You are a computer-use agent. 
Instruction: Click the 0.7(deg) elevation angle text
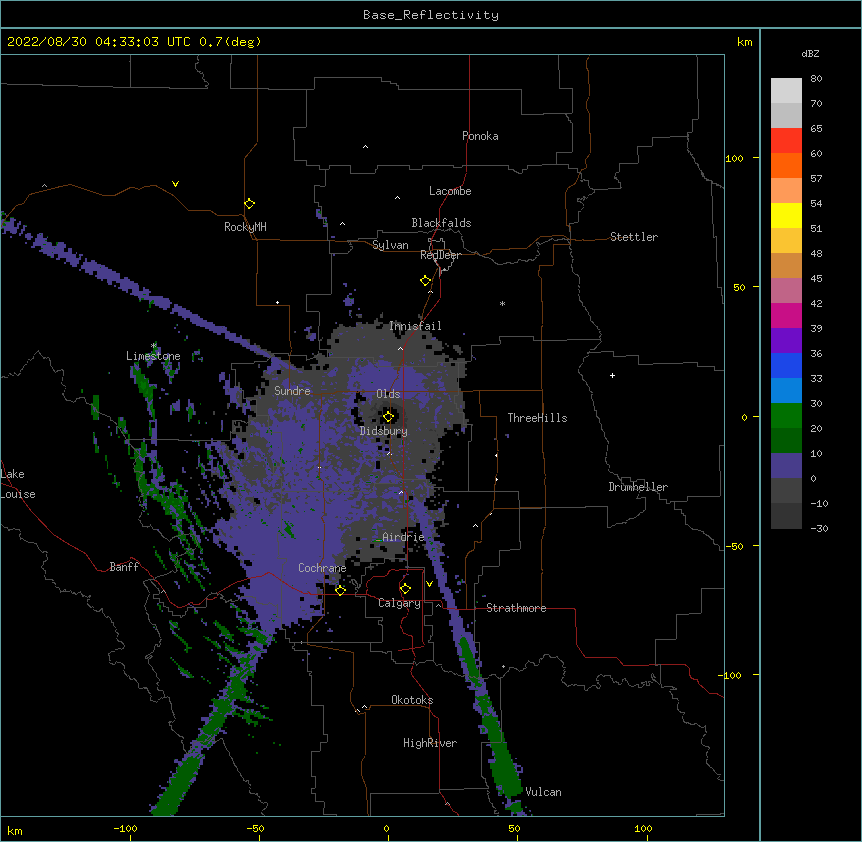coord(230,42)
